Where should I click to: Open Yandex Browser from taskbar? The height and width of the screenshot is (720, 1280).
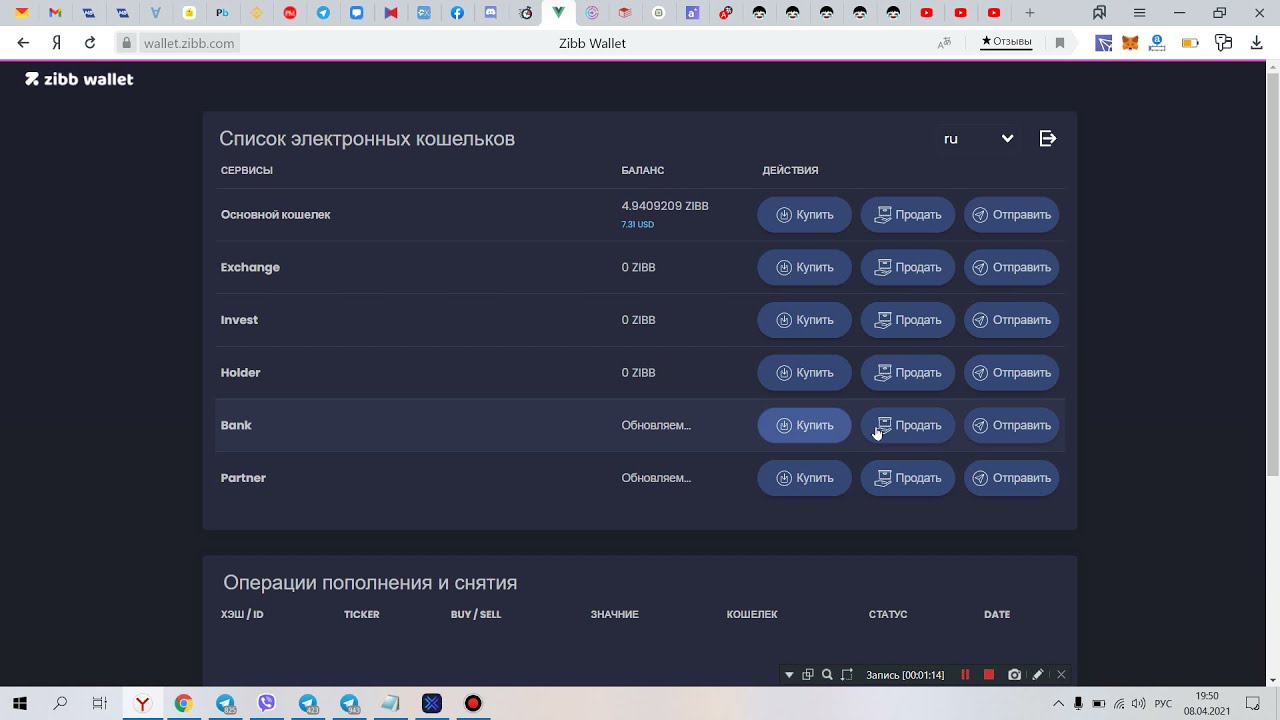143,703
